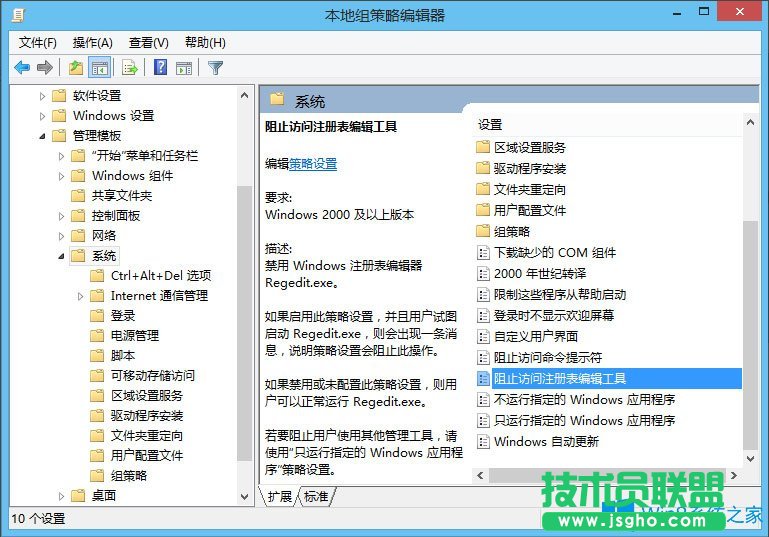Image resolution: width=769 pixels, height=537 pixels.
Task: Click the 自定义用户界面 policy icon
Action: pos(483,336)
